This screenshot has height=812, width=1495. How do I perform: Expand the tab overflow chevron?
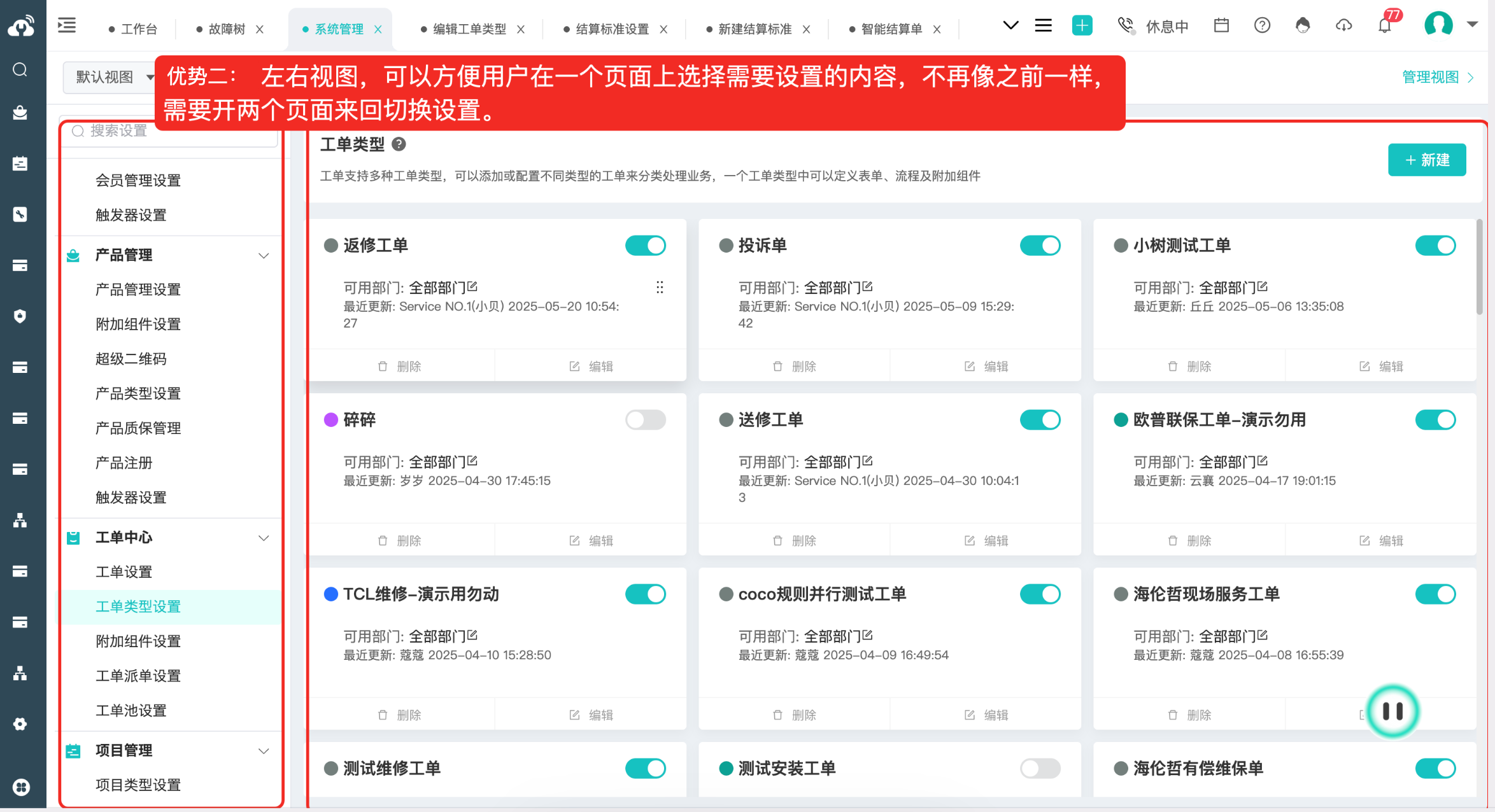pyautogui.click(x=1010, y=25)
